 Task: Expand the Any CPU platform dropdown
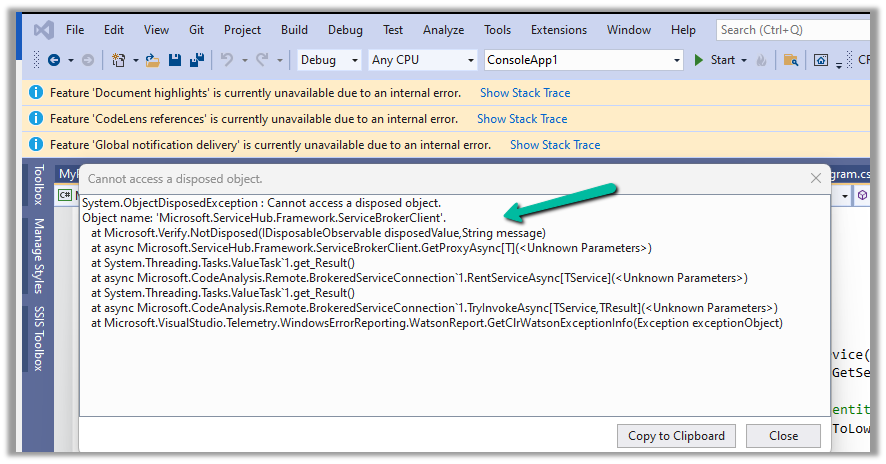(x=423, y=60)
